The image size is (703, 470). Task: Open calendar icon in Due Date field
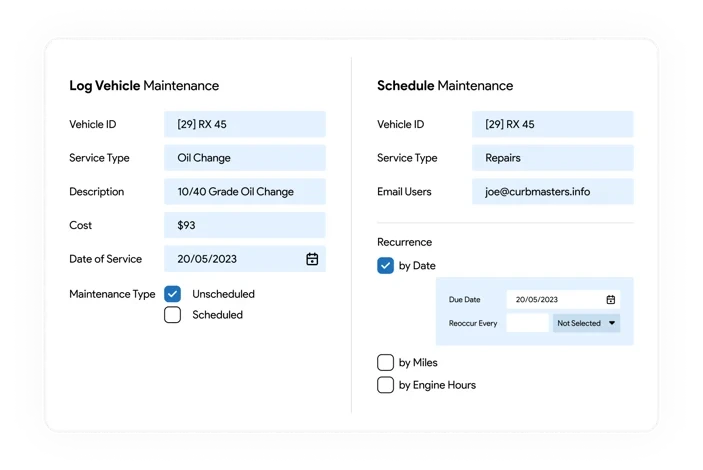point(611,300)
